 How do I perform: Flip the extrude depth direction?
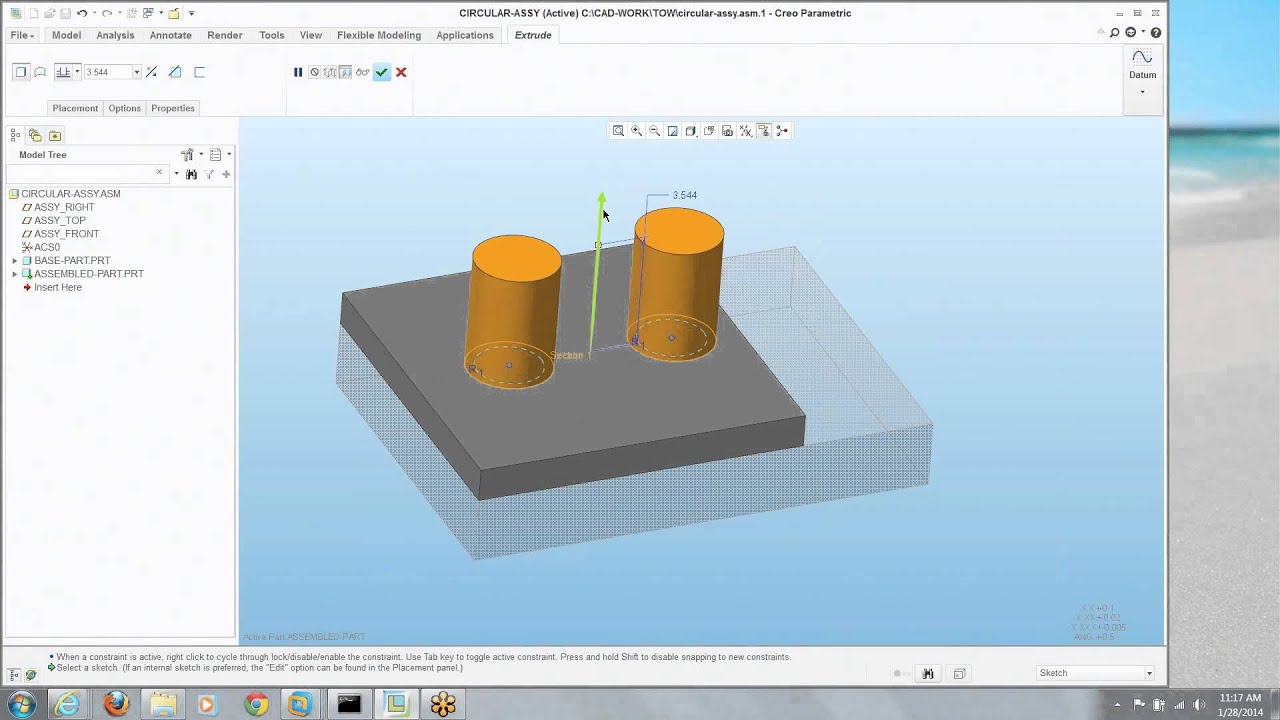click(x=152, y=72)
